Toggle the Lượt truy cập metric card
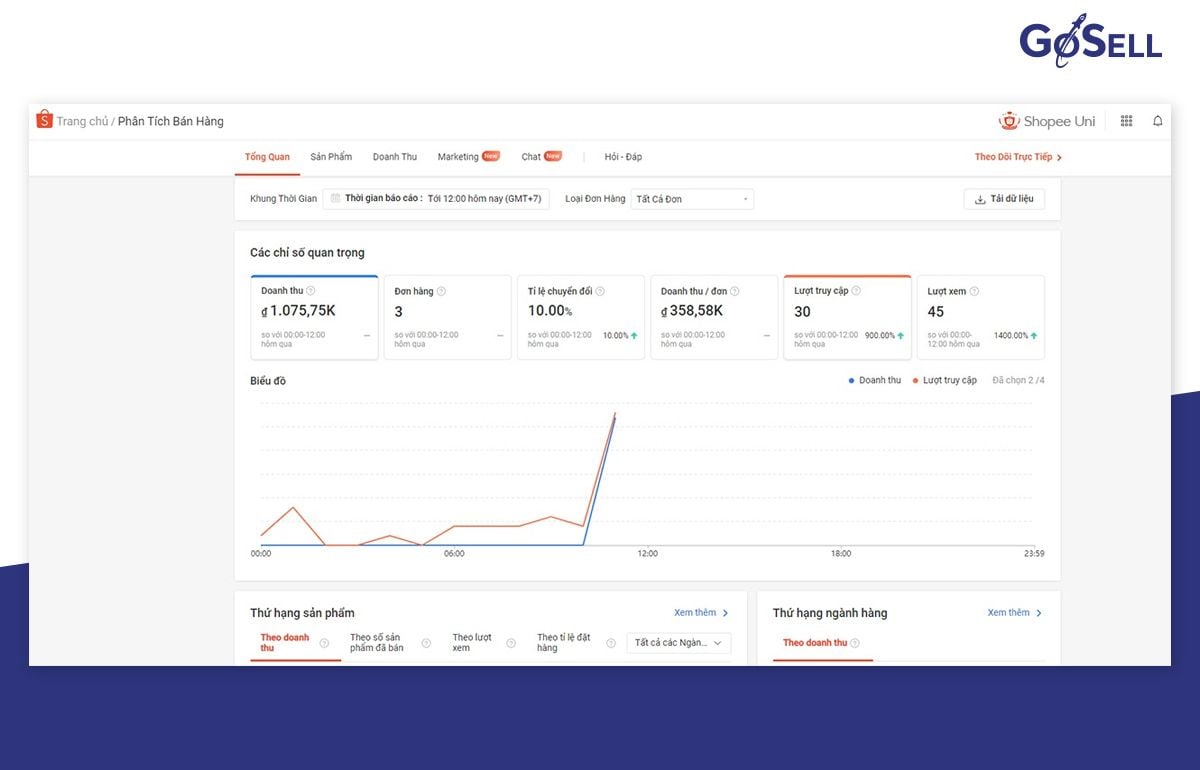The height and width of the screenshot is (770, 1200). point(847,317)
